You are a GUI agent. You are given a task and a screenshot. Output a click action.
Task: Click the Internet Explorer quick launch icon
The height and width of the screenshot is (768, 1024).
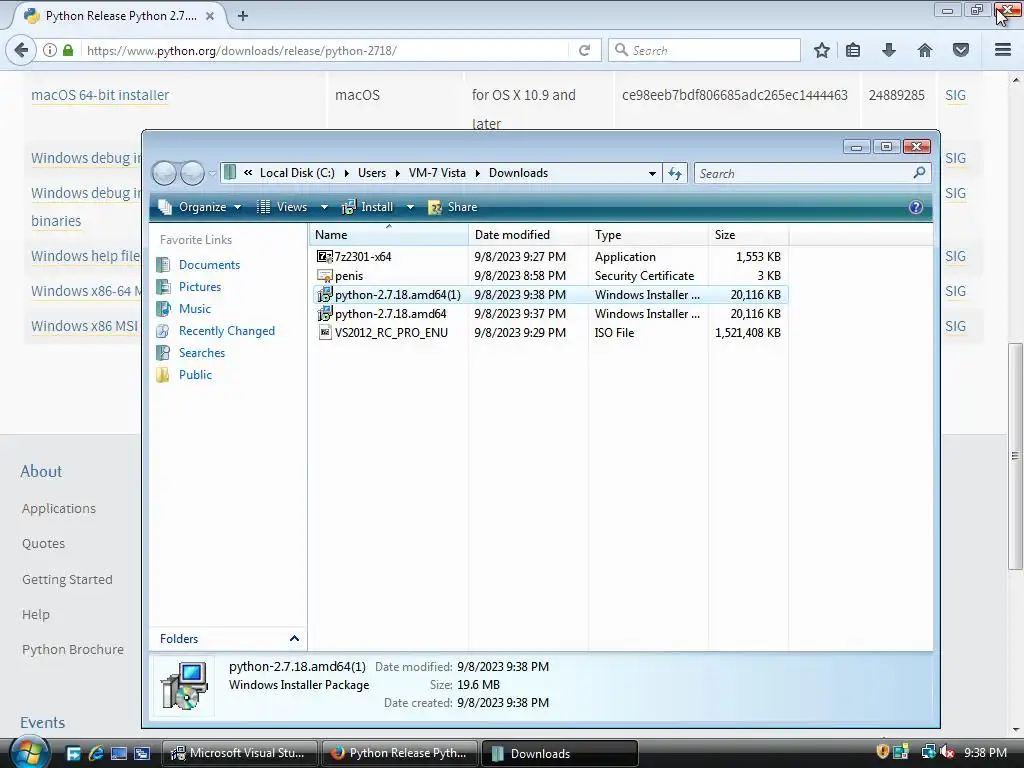pyautogui.click(x=96, y=753)
